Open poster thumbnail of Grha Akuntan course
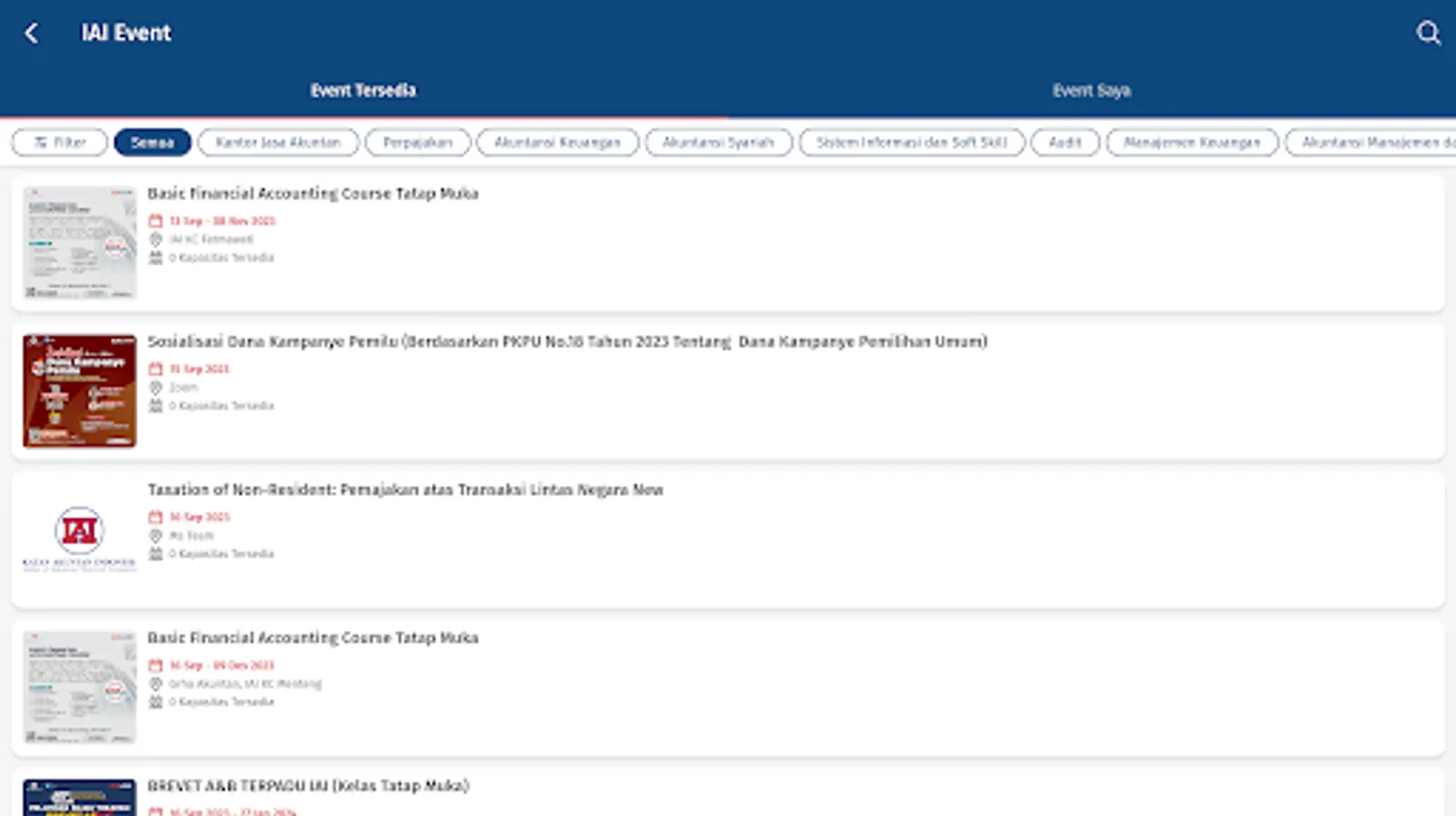The image size is (1456, 816). click(80, 687)
